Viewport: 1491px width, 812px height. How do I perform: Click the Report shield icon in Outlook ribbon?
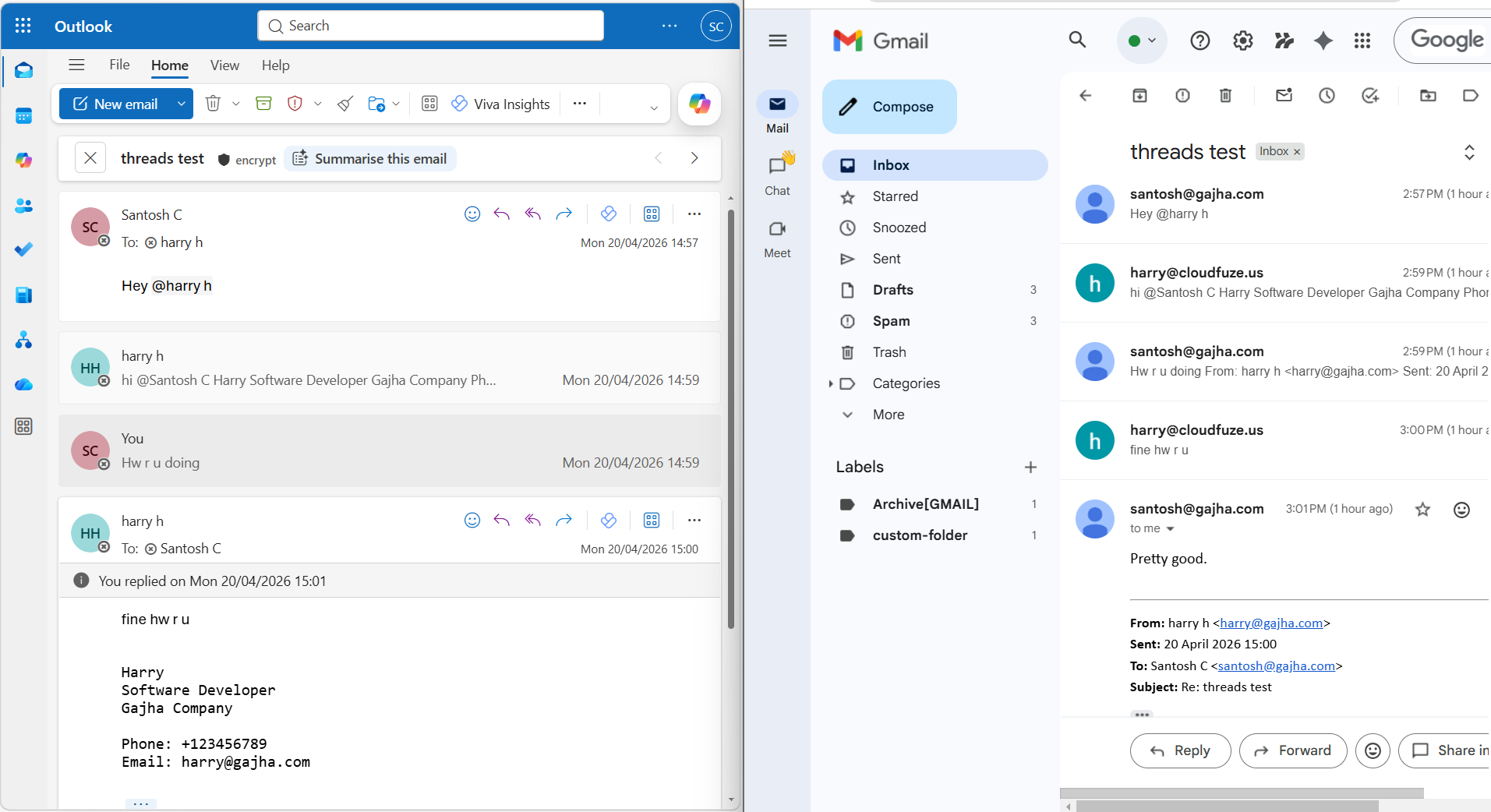tap(295, 104)
